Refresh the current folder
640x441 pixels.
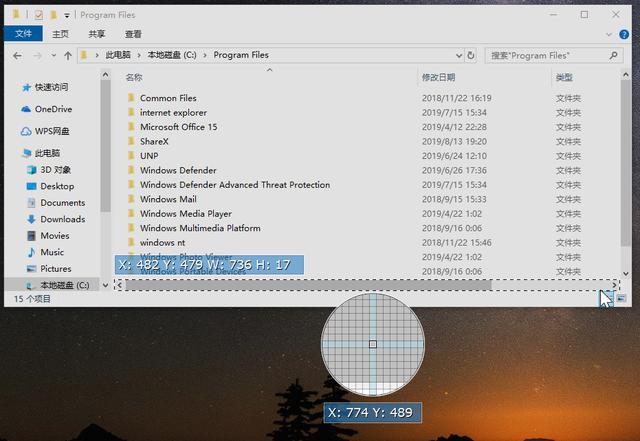click(471, 55)
